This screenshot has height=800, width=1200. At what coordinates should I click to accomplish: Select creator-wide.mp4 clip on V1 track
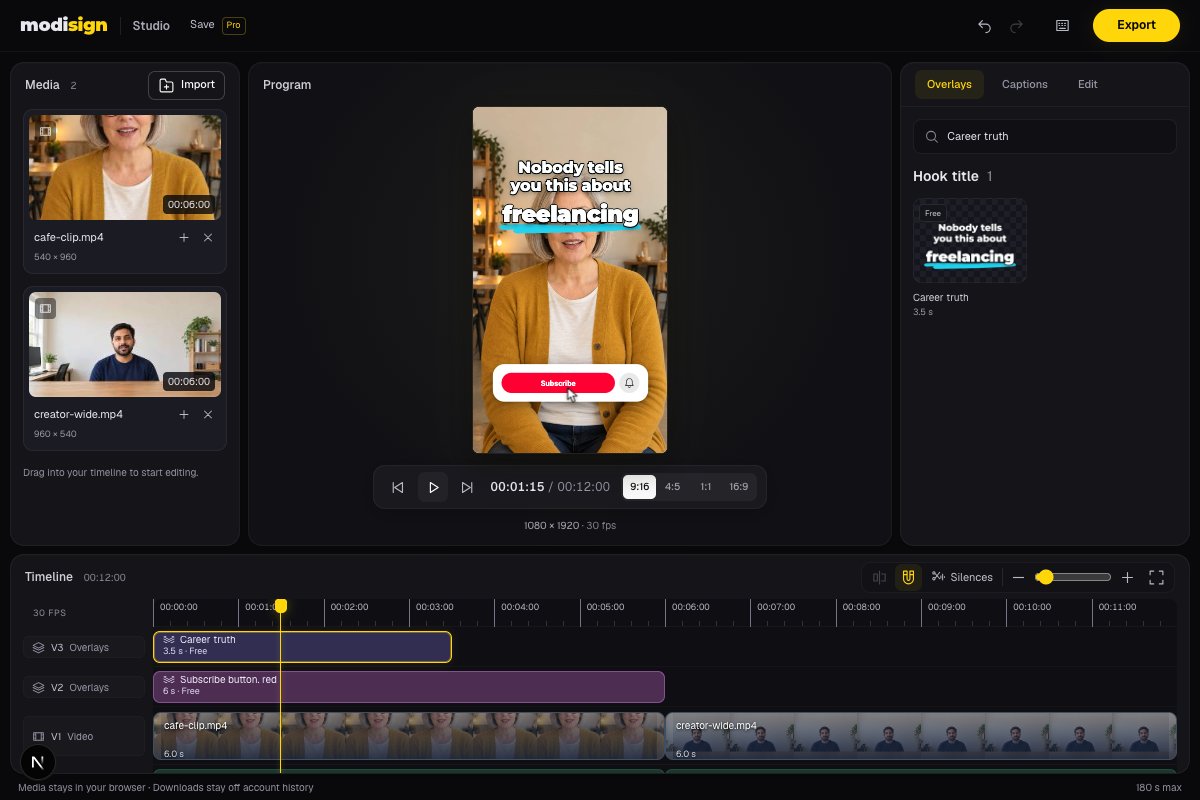click(921, 736)
